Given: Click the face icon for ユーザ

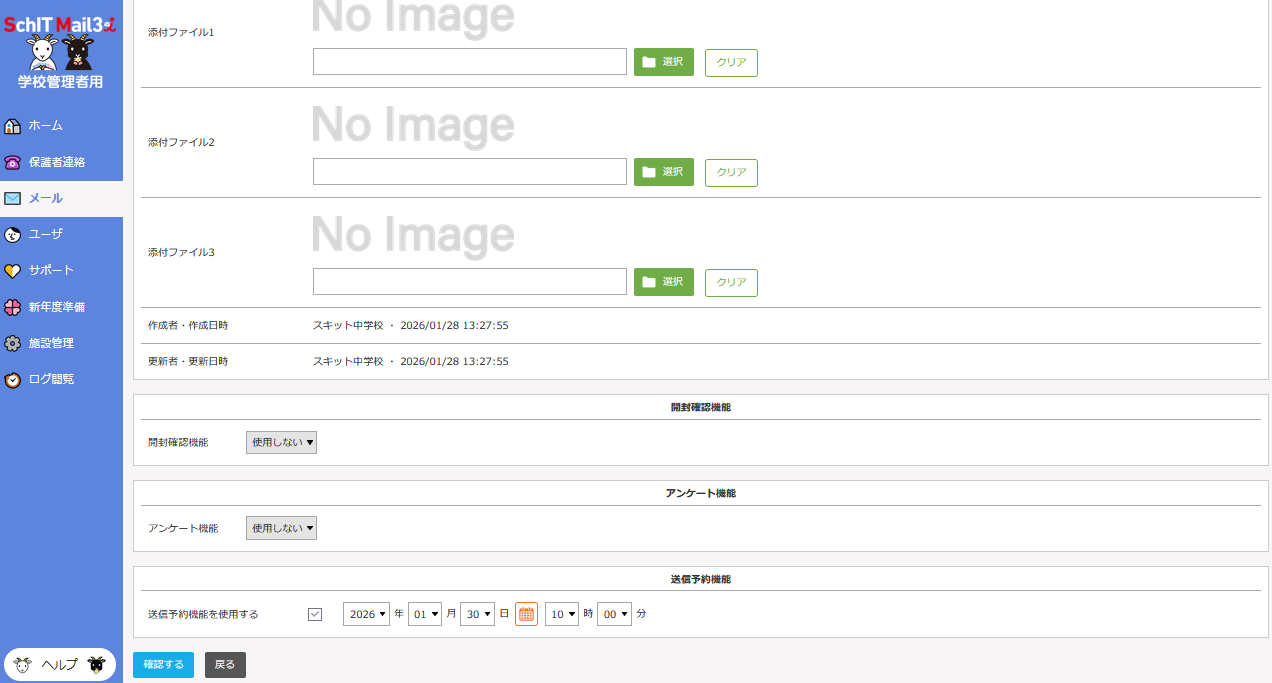Looking at the screenshot, I should pos(13,235).
